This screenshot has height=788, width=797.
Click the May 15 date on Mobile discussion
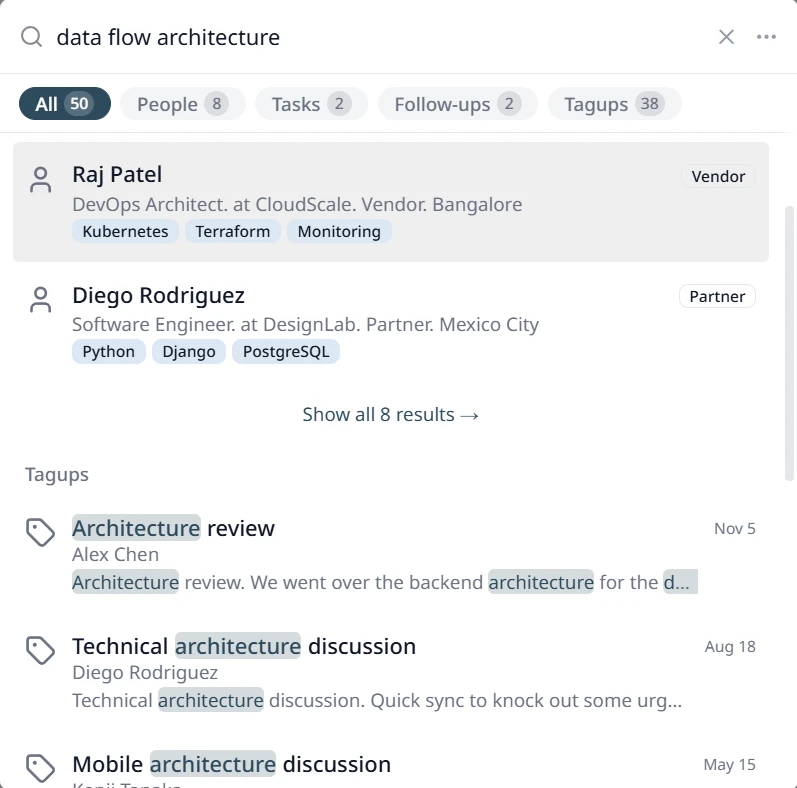click(x=729, y=765)
